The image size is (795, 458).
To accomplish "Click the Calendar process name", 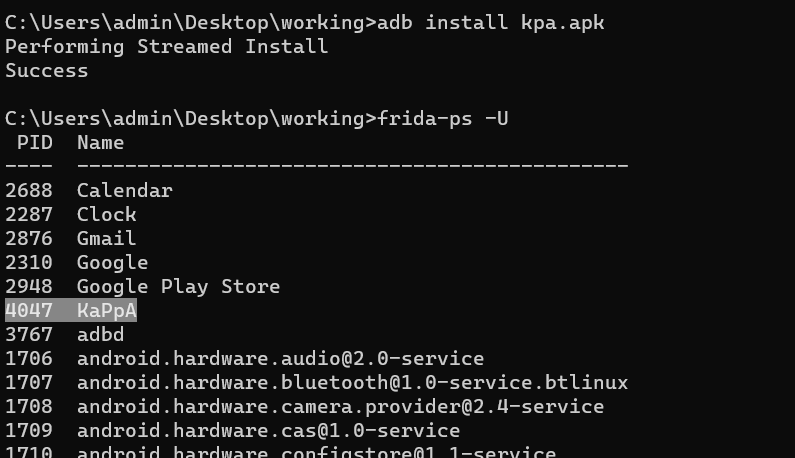I will 124,190.
